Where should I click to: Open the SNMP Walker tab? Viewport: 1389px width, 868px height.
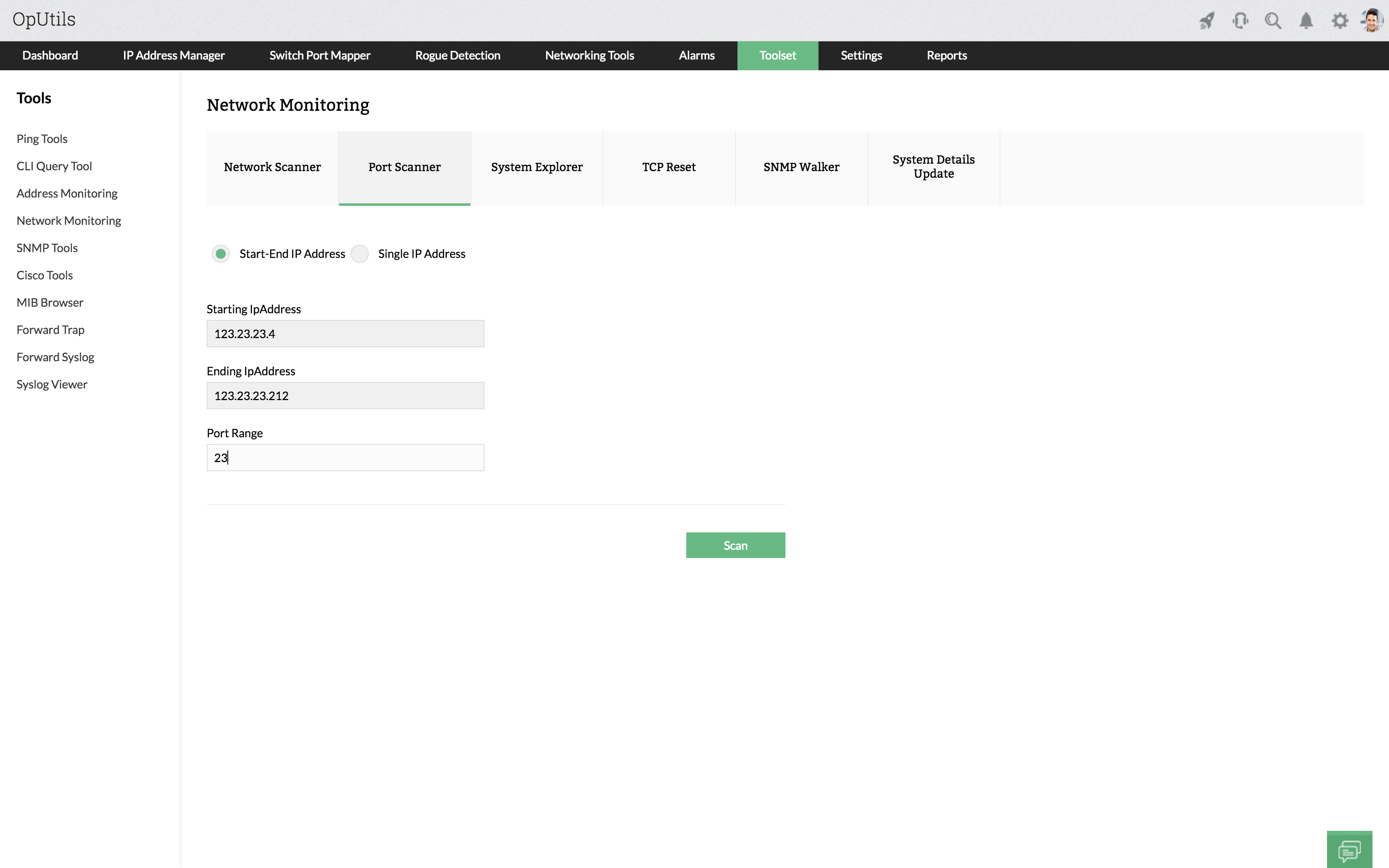click(x=801, y=167)
